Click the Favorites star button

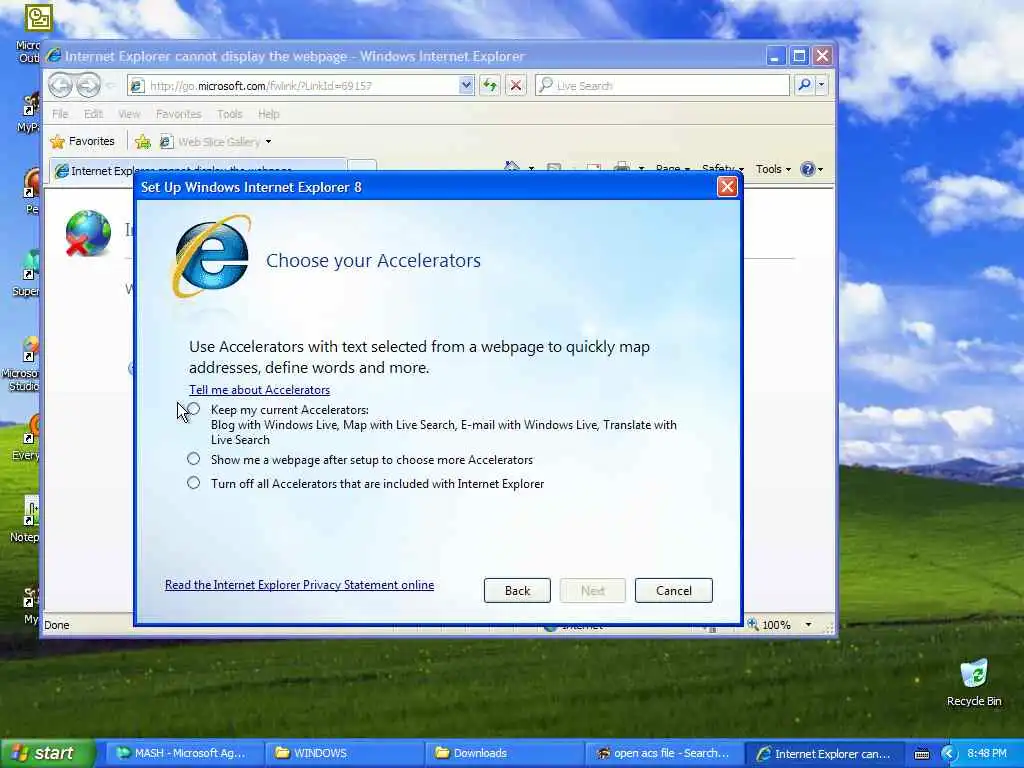point(82,141)
